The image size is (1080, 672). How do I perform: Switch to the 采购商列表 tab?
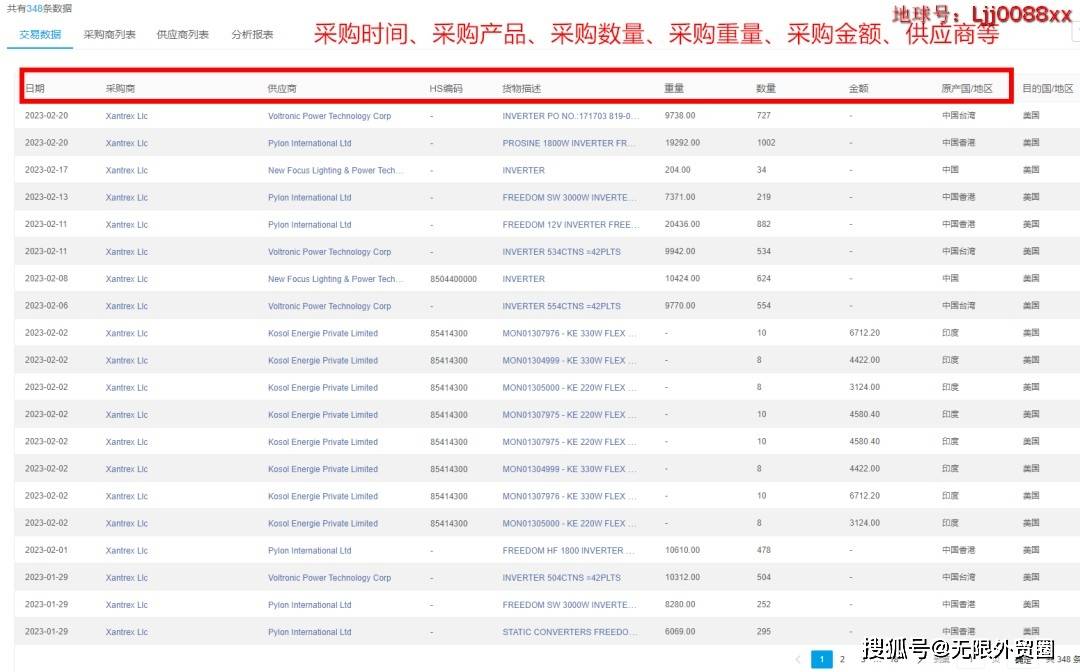pos(110,34)
